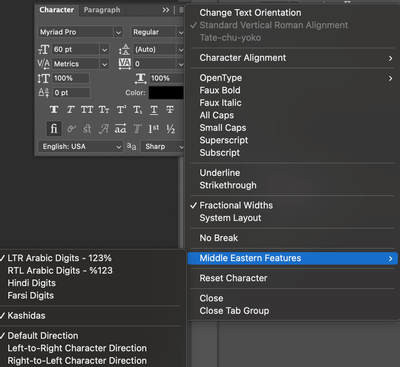Toggle the Faux Italic T icon

tap(70, 110)
